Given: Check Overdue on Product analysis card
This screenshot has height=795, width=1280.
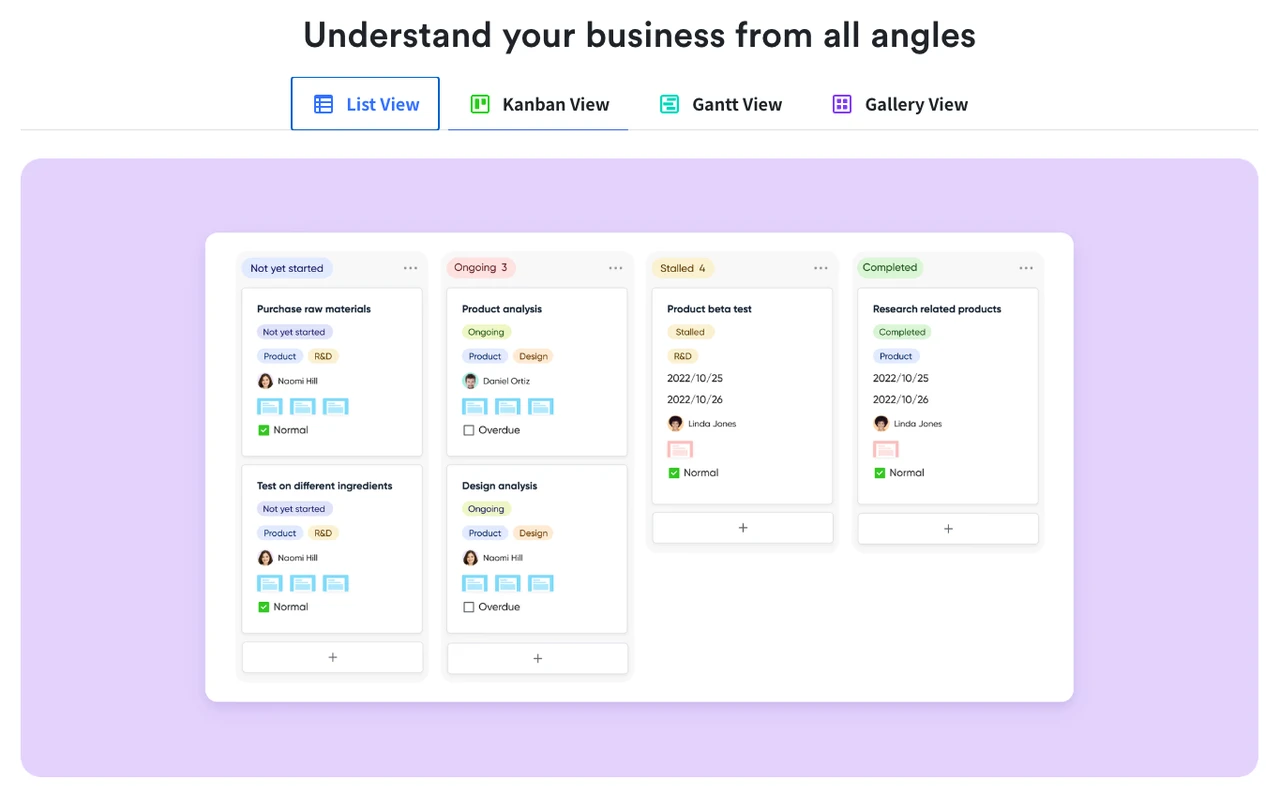Looking at the screenshot, I should pyautogui.click(x=469, y=430).
